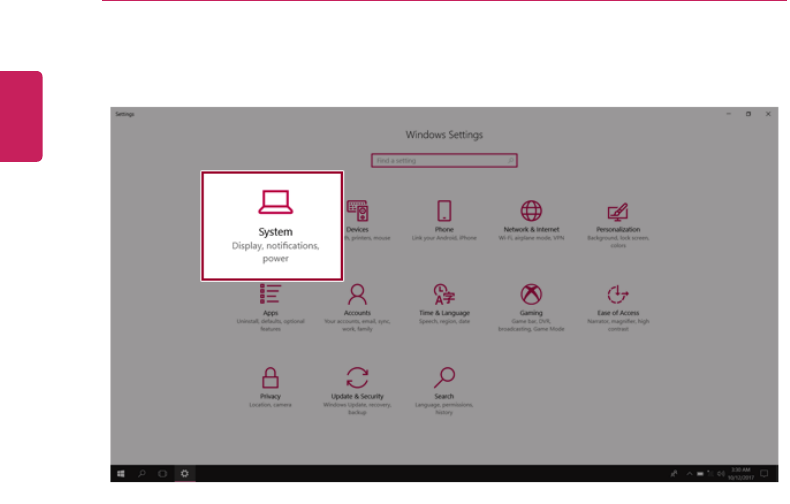Viewport: 790px width, 504px height.
Task: Open the People icon in the taskbar
Action: [x=674, y=474]
